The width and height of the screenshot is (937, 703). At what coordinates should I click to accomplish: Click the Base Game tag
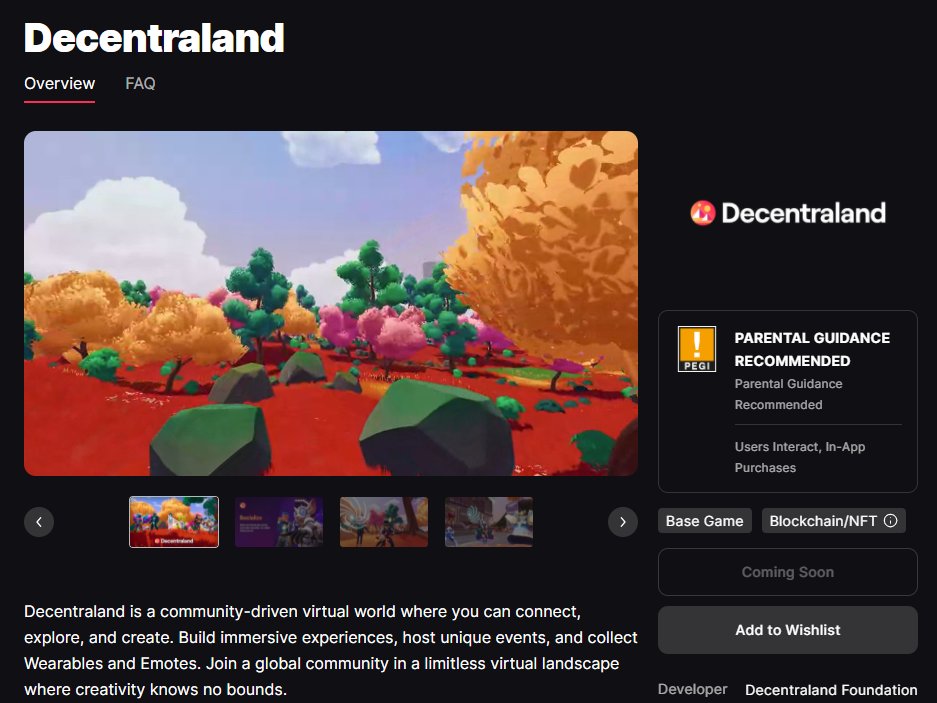[x=705, y=521]
